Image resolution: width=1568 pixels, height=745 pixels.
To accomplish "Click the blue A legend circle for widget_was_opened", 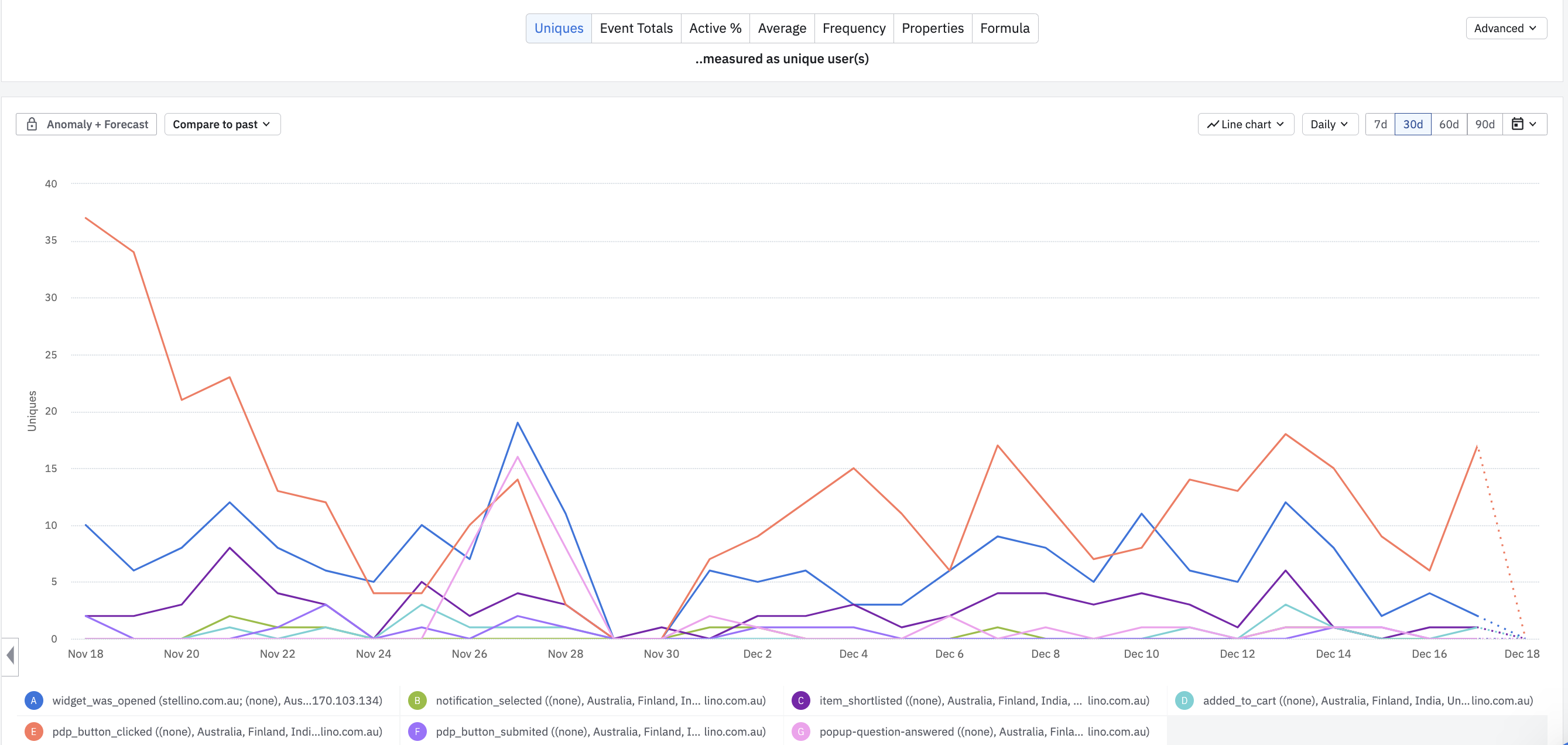I will point(33,700).
